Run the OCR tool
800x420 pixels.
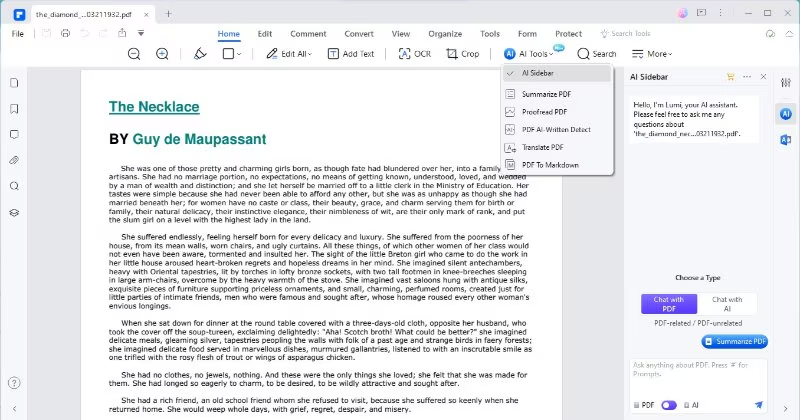pyautogui.click(x=415, y=54)
